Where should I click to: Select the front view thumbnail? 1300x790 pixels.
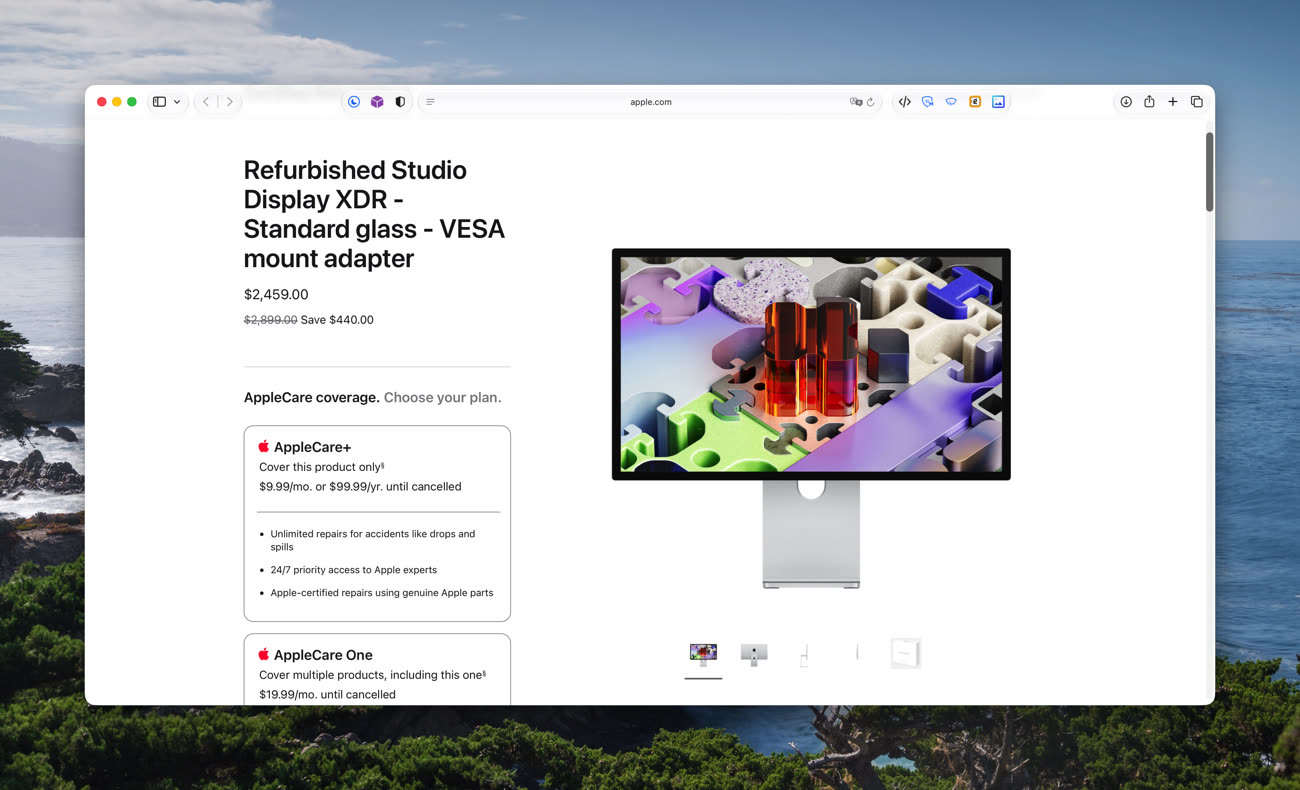[x=703, y=654]
